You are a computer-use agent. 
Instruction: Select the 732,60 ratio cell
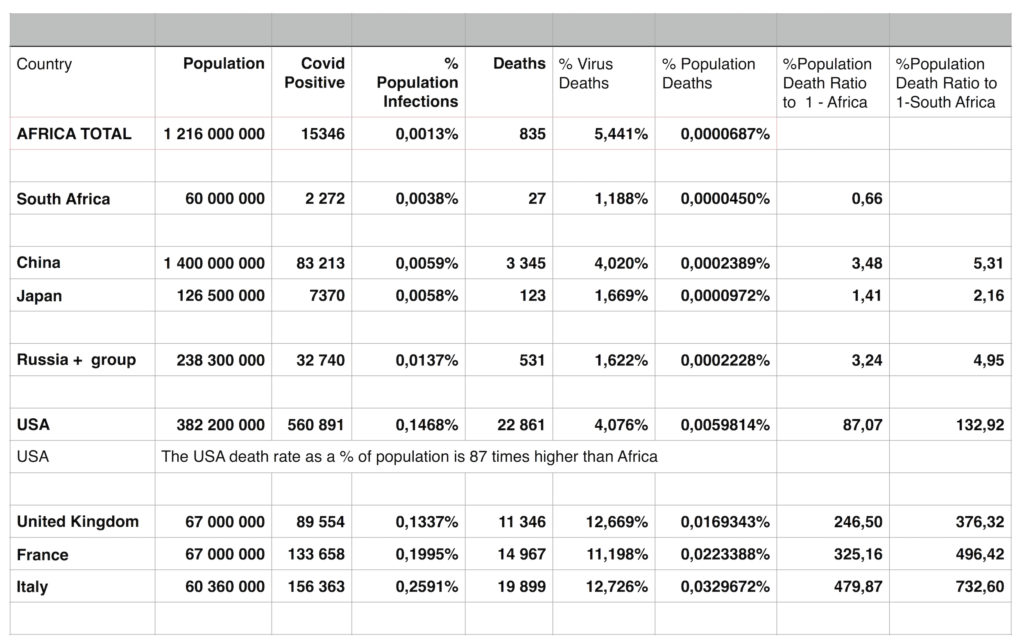(x=950, y=586)
